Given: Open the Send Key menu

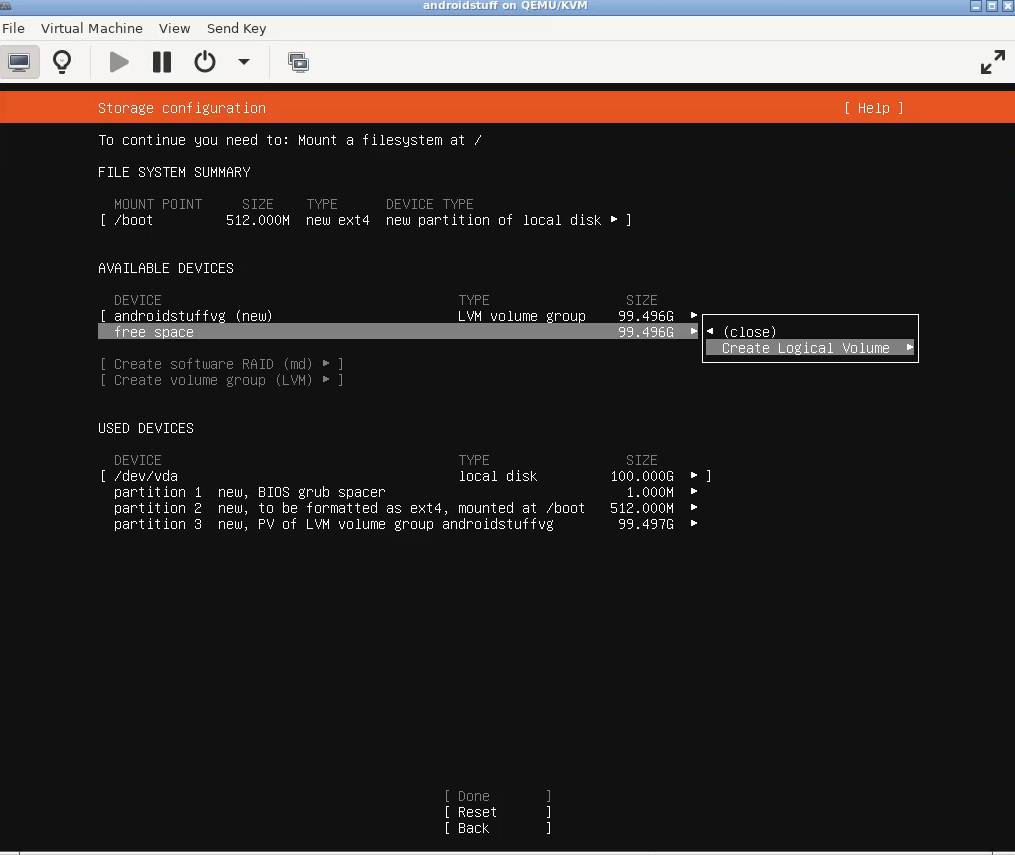Looking at the screenshot, I should [237, 28].
